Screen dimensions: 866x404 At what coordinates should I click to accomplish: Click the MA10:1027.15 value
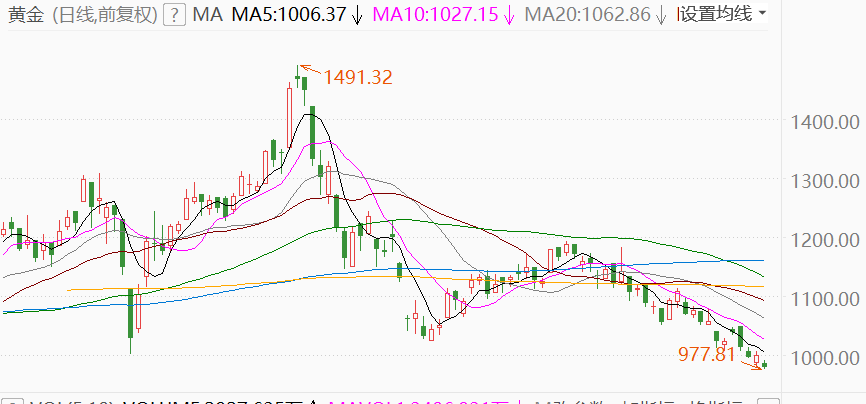pos(437,15)
